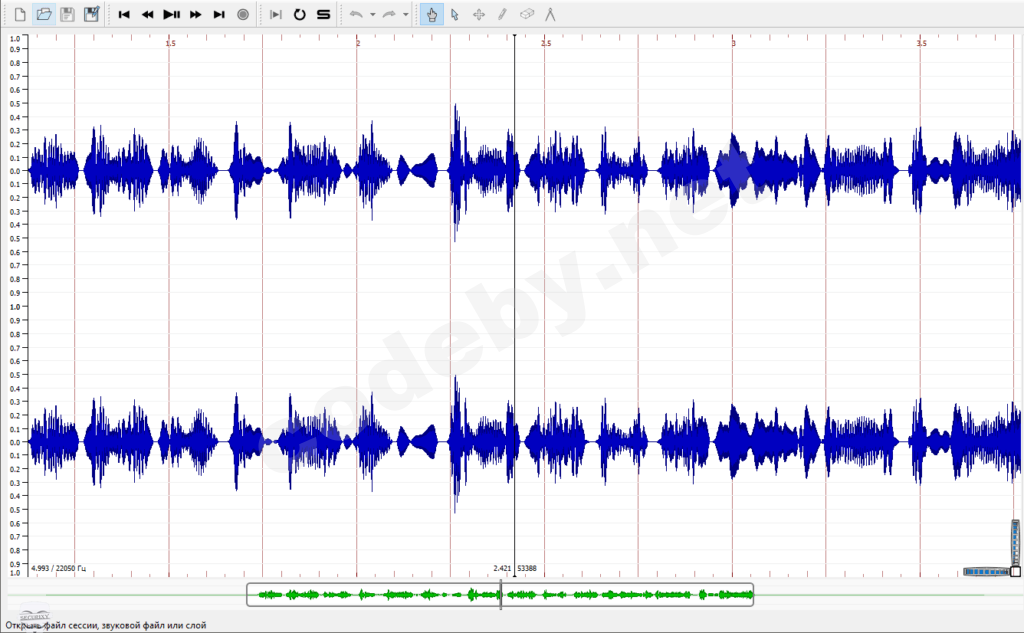Enable the record button
The height and width of the screenshot is (633, 1024).
241,14
